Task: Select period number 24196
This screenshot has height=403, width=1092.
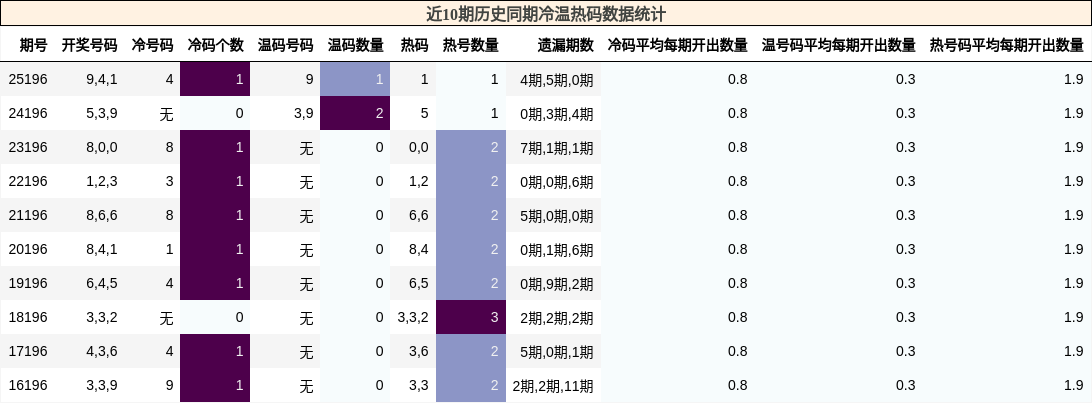Action: click(28, 113)
